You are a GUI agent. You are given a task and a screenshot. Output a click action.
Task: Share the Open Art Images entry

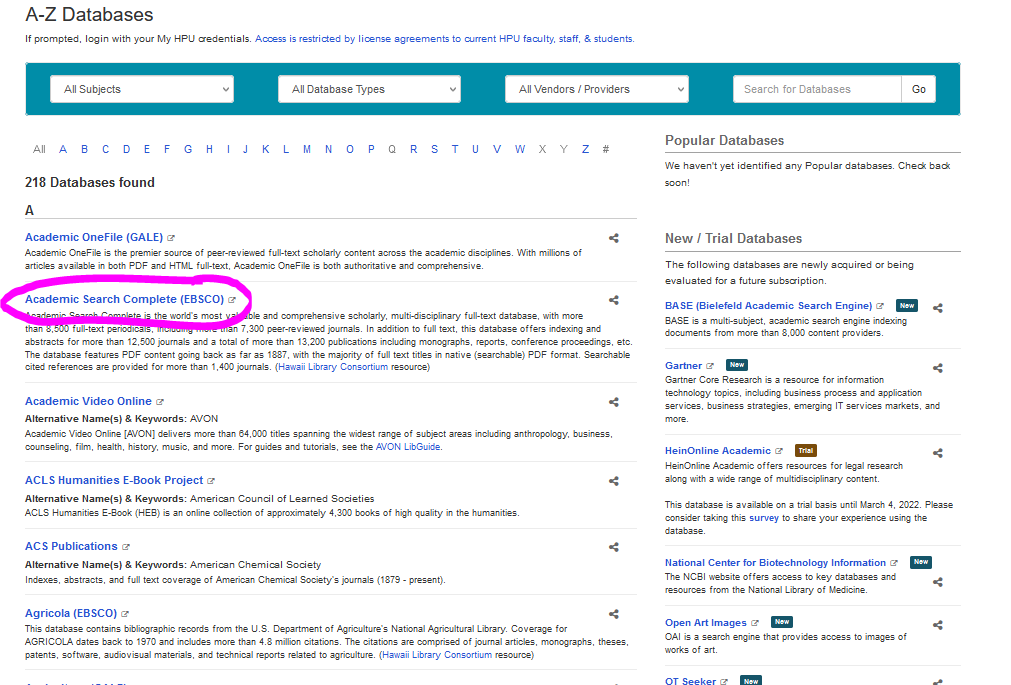tap(938, 625)
